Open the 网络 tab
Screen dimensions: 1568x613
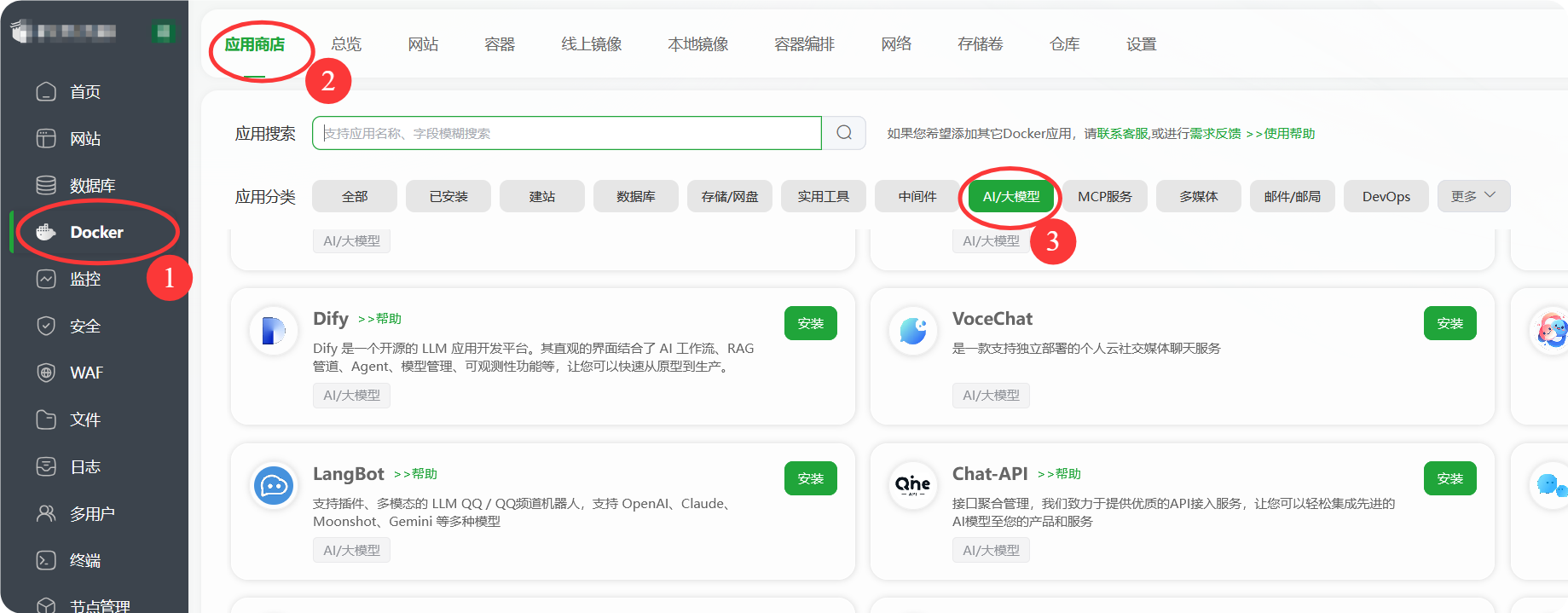coord(896,44)
